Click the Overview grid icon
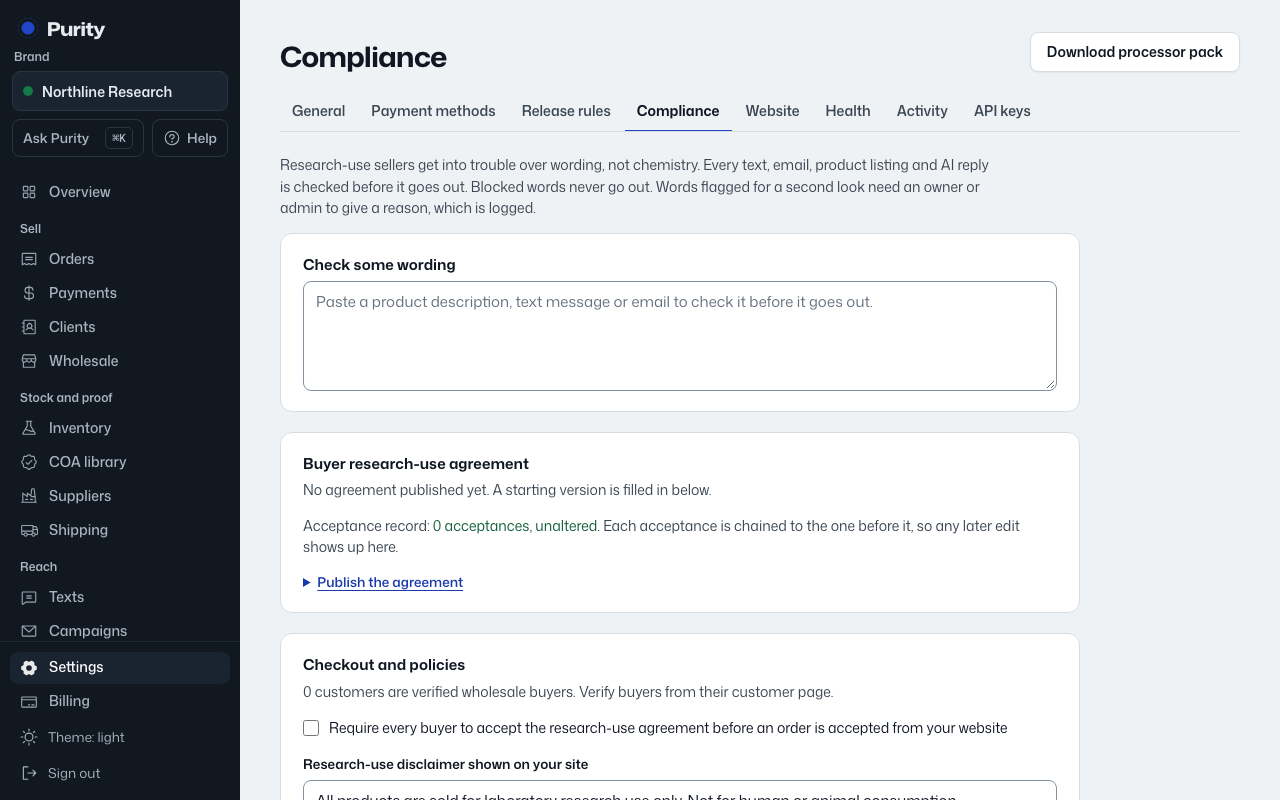 [x=29, y=192]
